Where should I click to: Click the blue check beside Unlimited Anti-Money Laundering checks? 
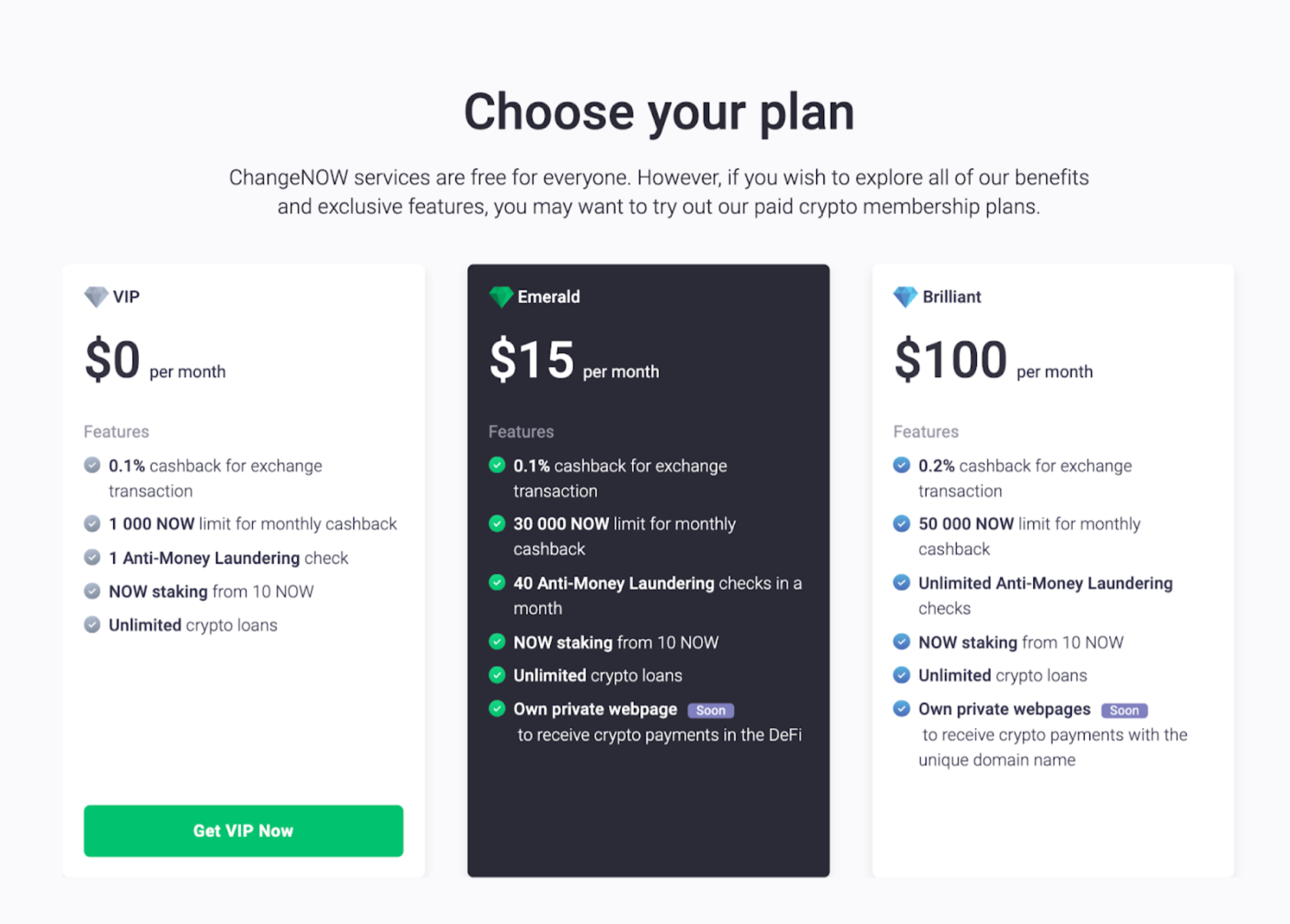click(901, 582)
